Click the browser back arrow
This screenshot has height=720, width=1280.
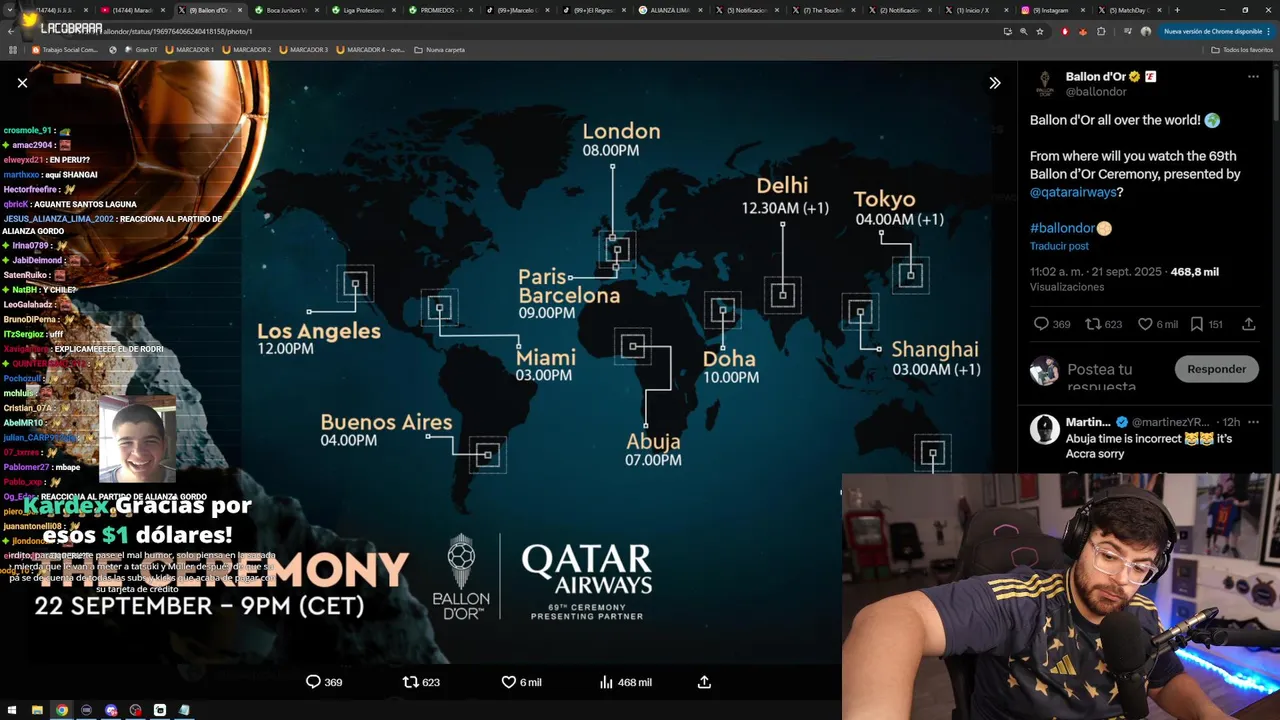pyautogui.click(x=11, y=31)
